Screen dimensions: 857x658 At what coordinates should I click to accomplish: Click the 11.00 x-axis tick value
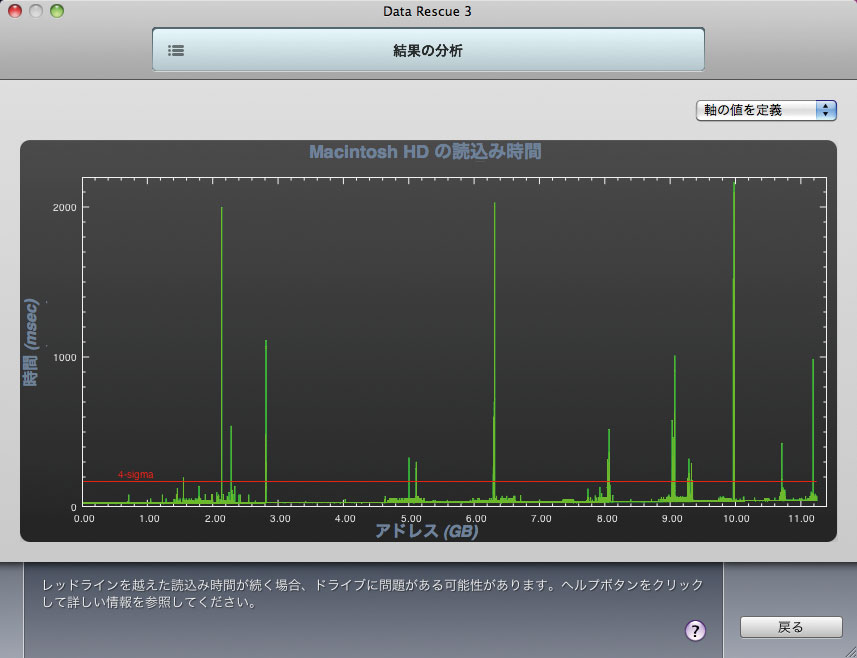[801, 519]
